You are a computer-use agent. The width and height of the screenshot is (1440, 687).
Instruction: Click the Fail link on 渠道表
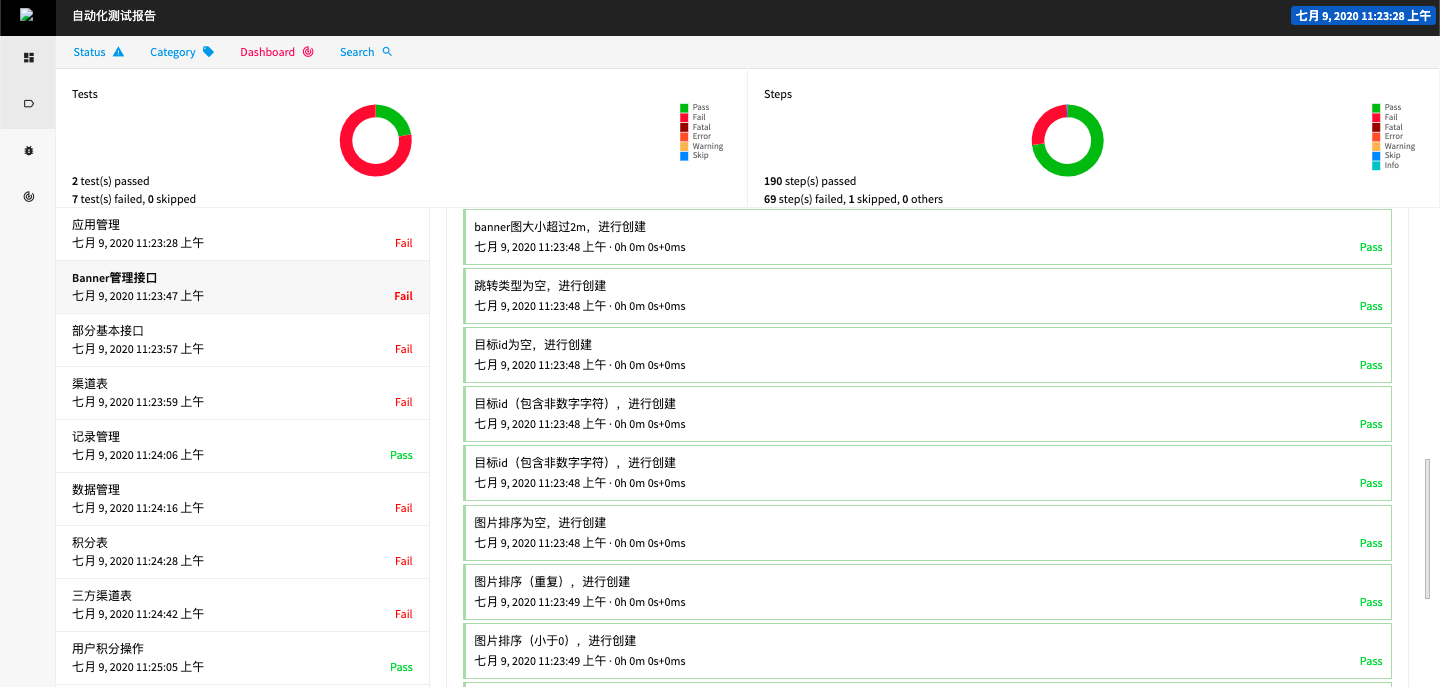[403, 401]
